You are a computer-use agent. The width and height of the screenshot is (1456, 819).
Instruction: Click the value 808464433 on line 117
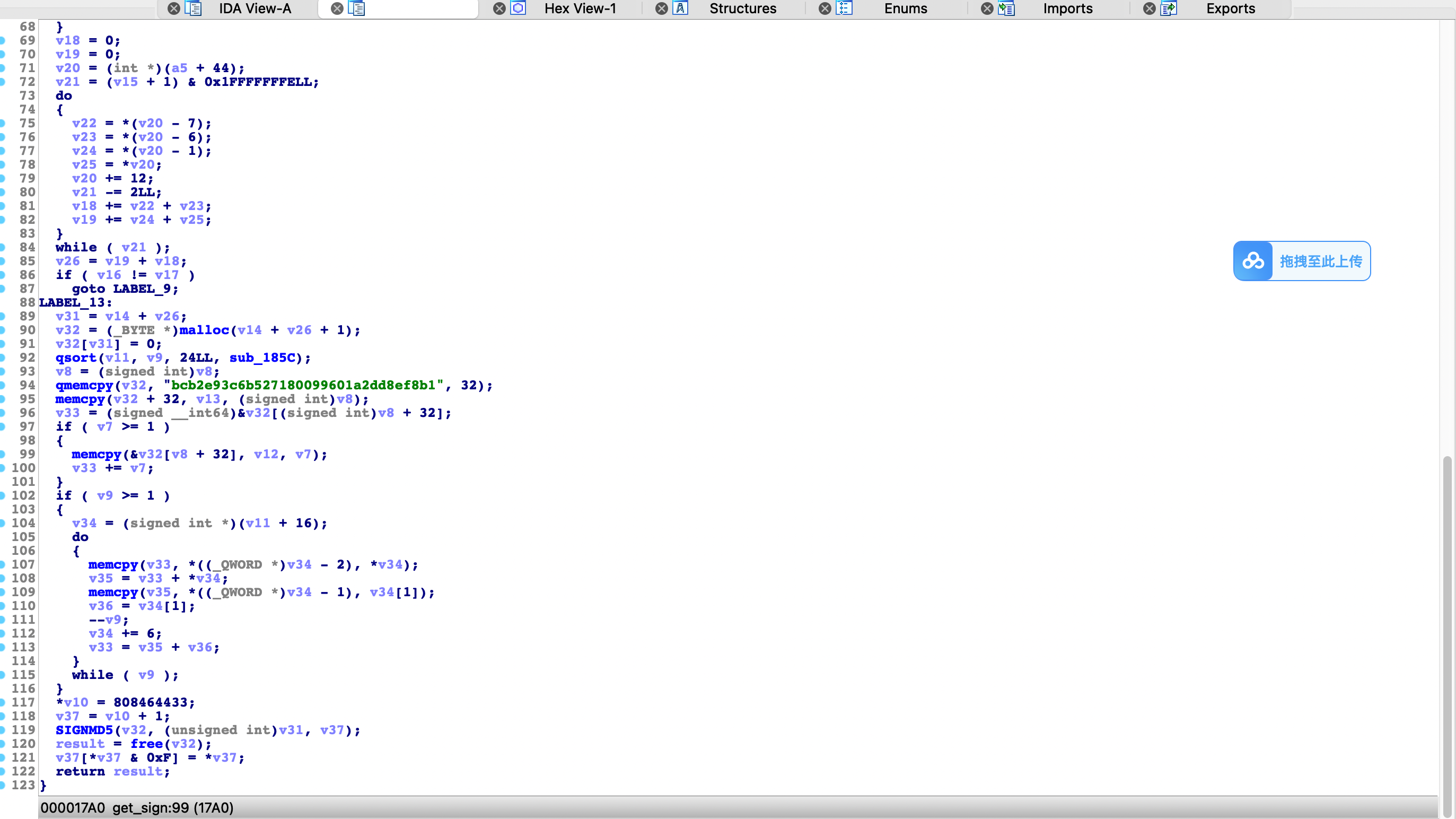pyautogui.click(x=151, y=702)
